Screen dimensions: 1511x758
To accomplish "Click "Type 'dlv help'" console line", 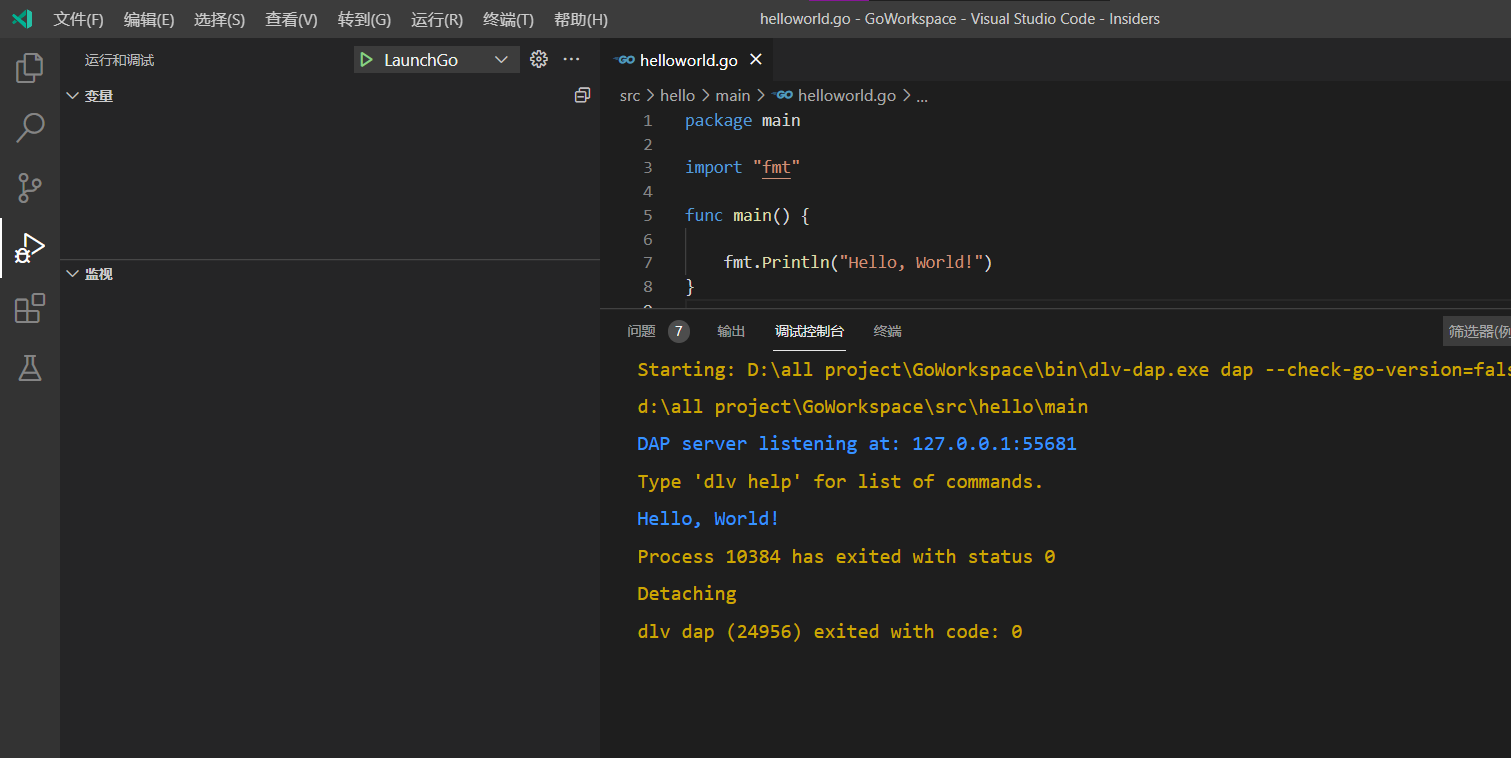I will (x=840, y=482).
